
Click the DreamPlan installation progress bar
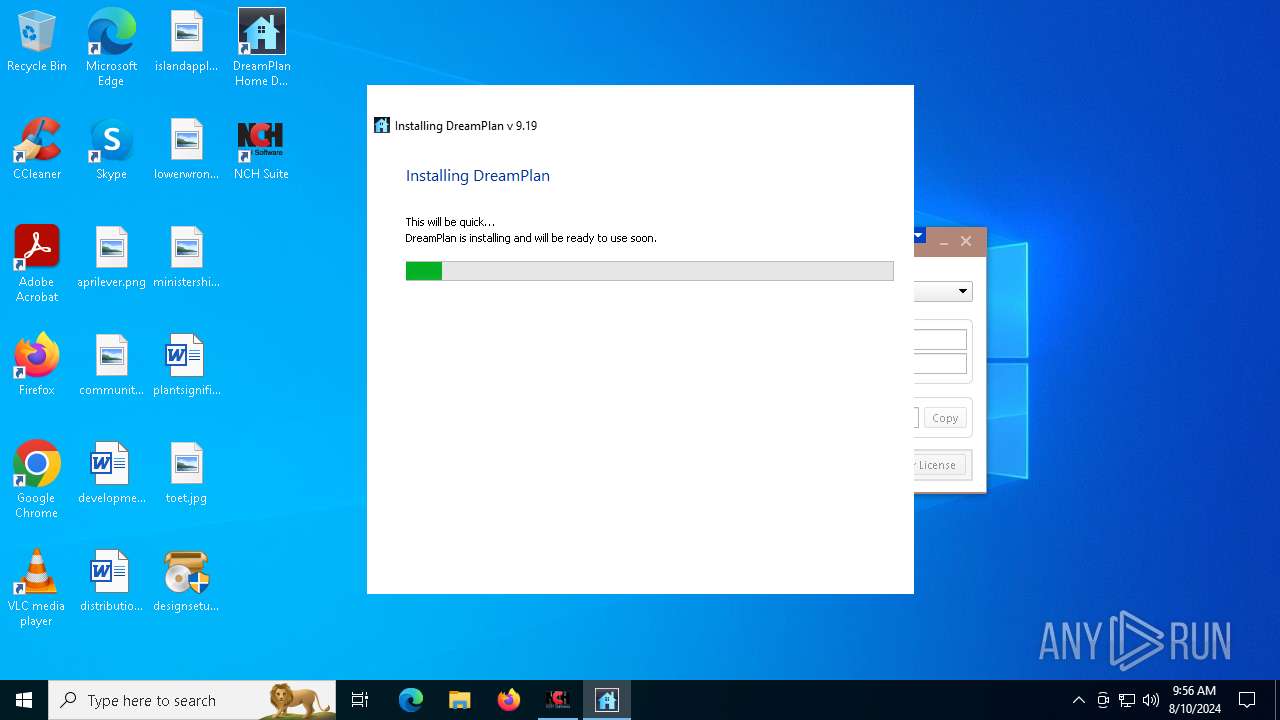point(649,271)
